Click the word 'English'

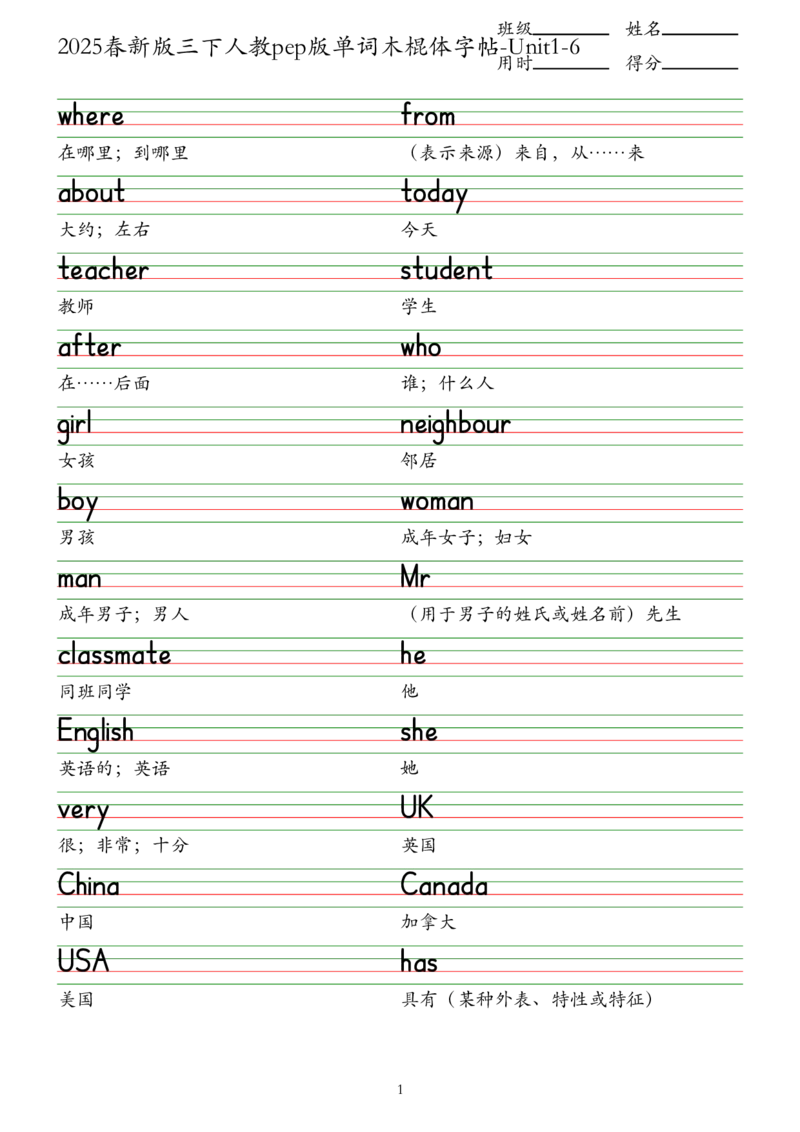tap(95, 731)
